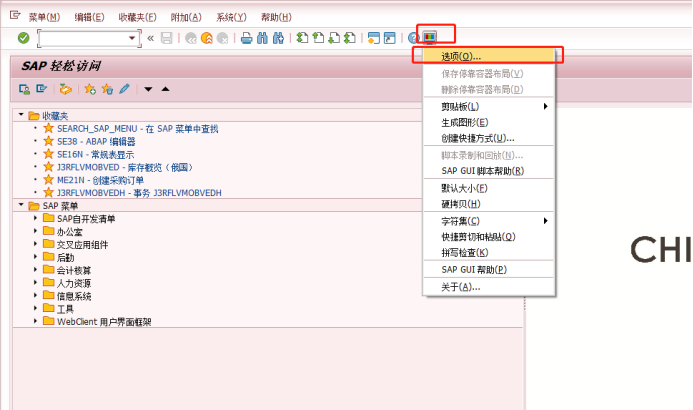This screenshot has width=693, height=410.
Task: Click the grey Back arrow icon
Action: point(191,38)
